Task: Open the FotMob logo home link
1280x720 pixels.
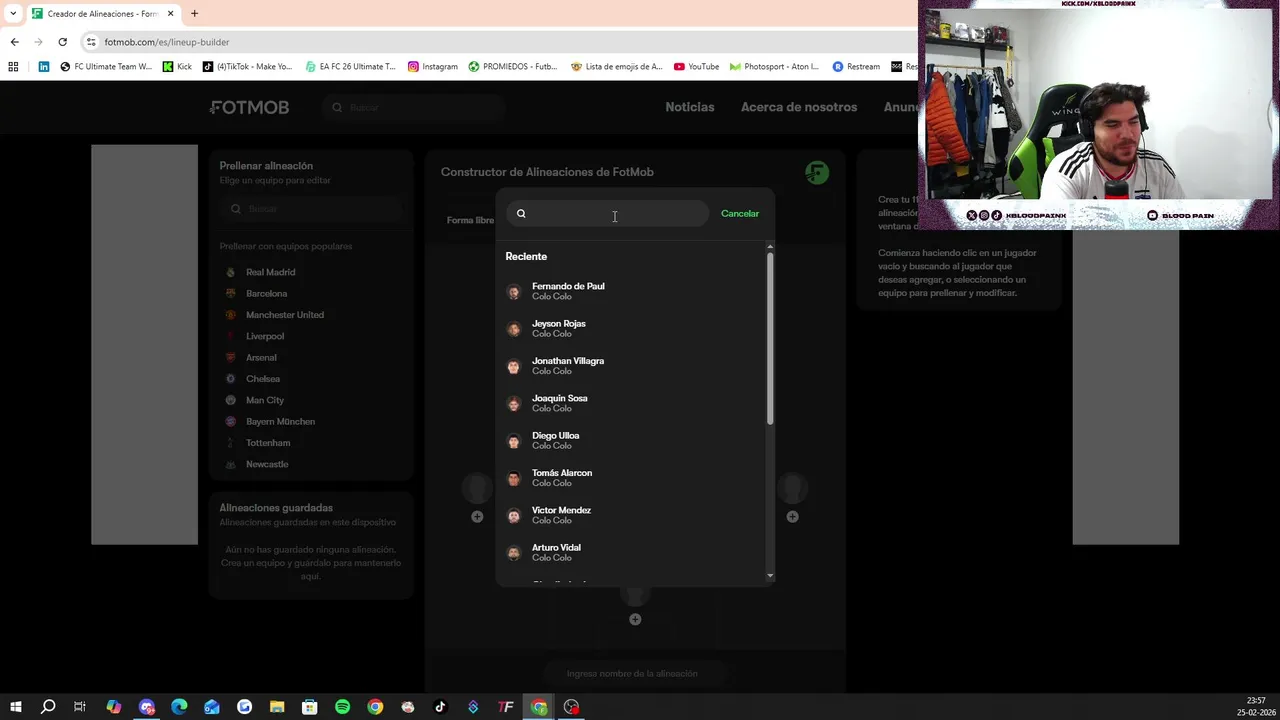Action: pyautogui.click(x=249, y=107)
